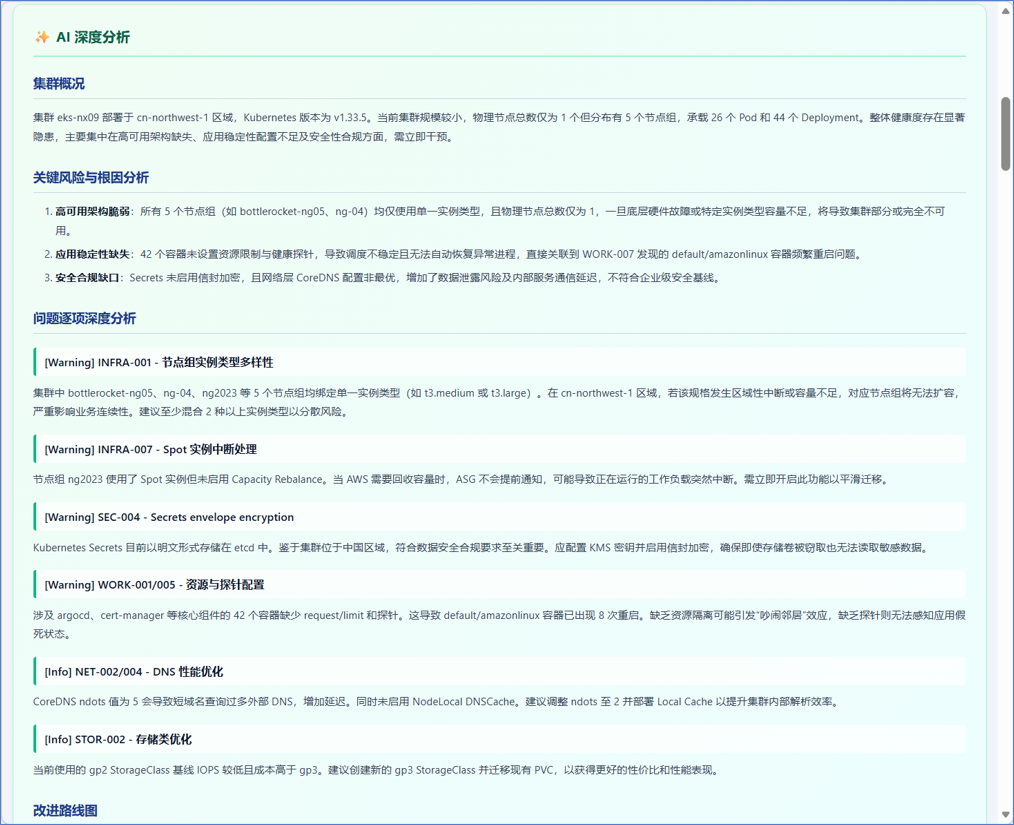Click the sparkle icon beside AI 深度分析

click(42, 38)
